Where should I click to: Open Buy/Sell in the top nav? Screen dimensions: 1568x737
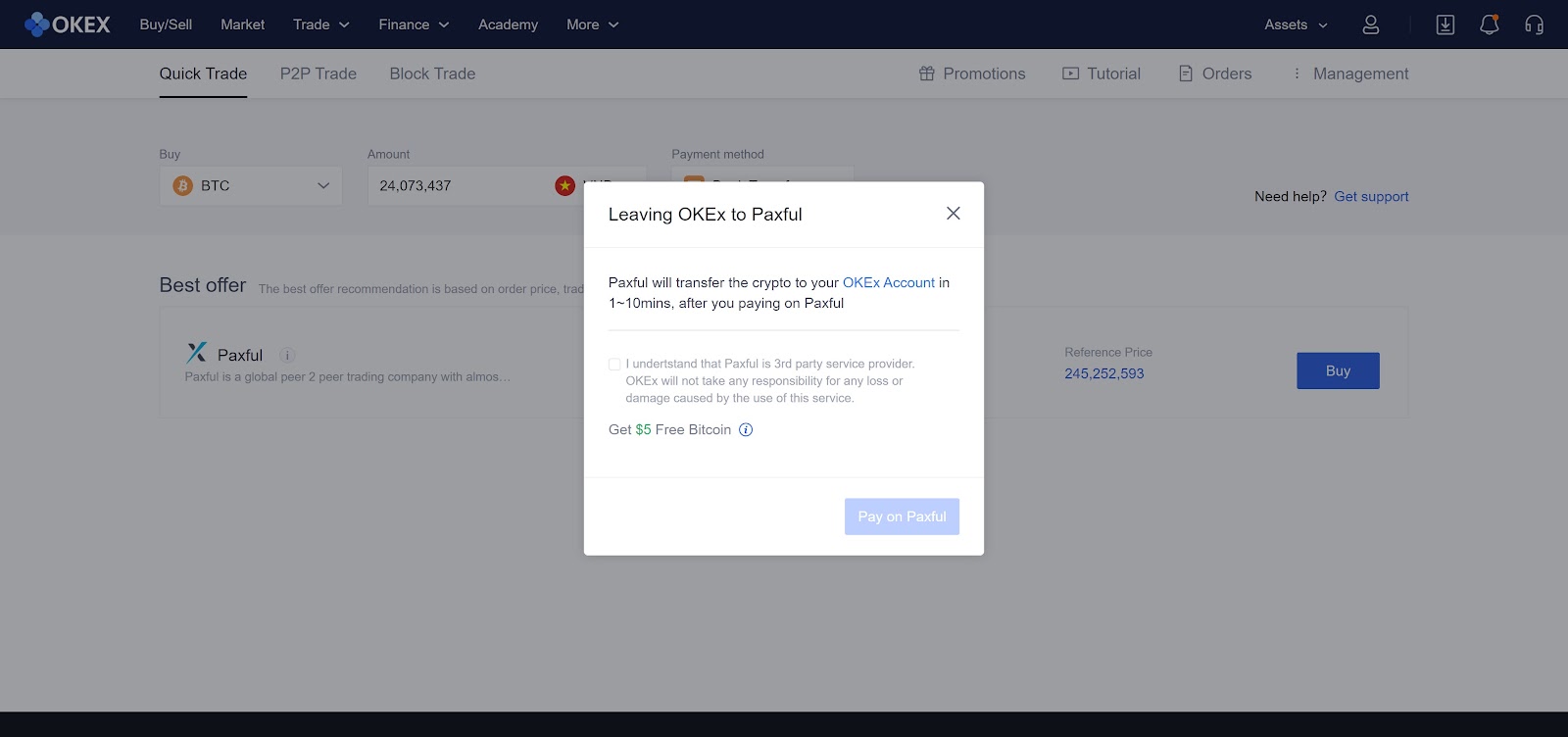click(x=166, y=25)
